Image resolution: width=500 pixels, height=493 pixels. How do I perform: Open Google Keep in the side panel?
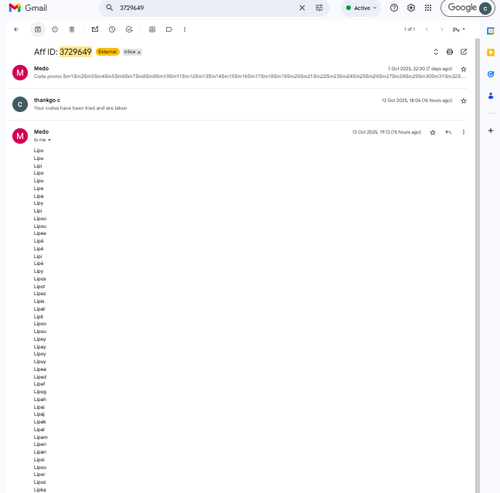490,52
